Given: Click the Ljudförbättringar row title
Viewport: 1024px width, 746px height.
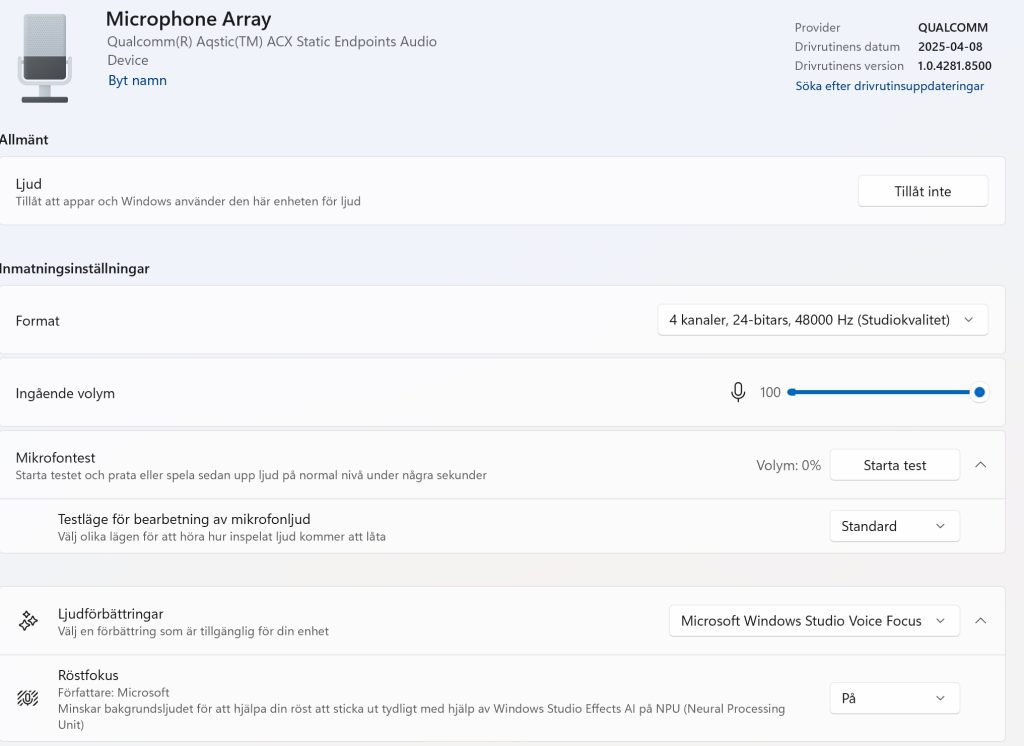Looking at the screenshot, I should tap(111, 614).
